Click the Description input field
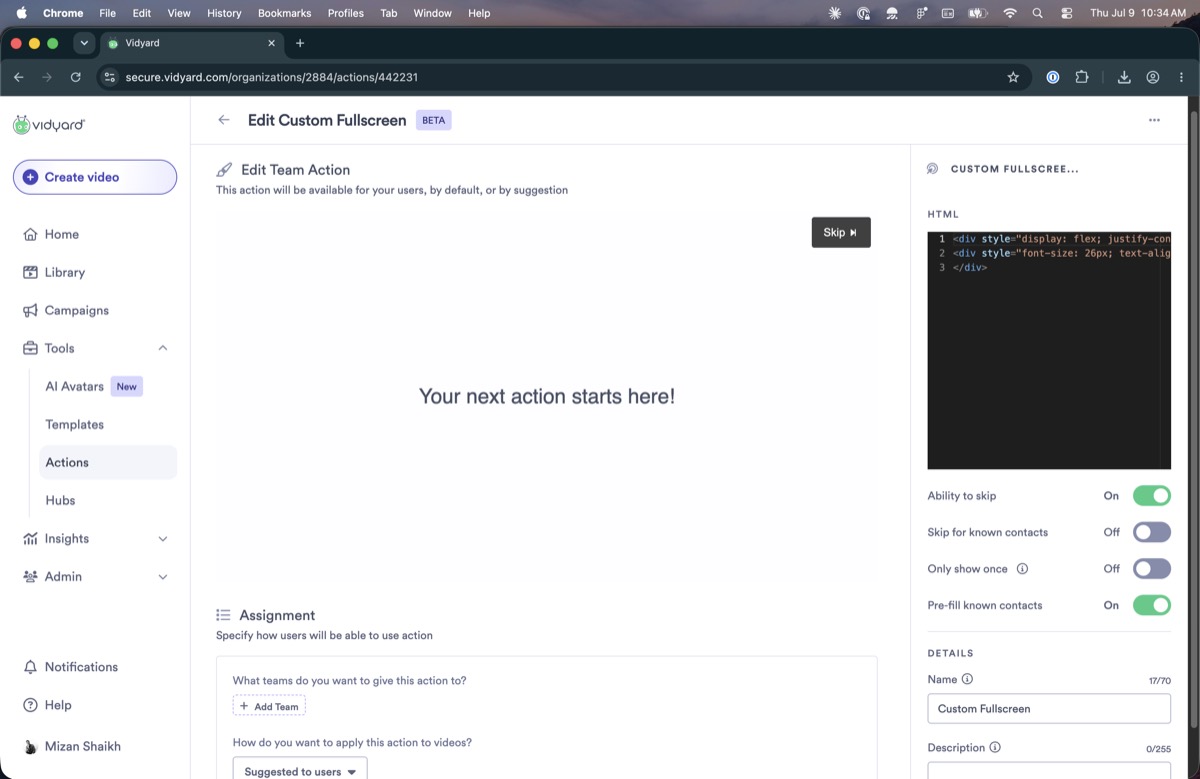The image size is (1200, 779). pos(1049,770)
